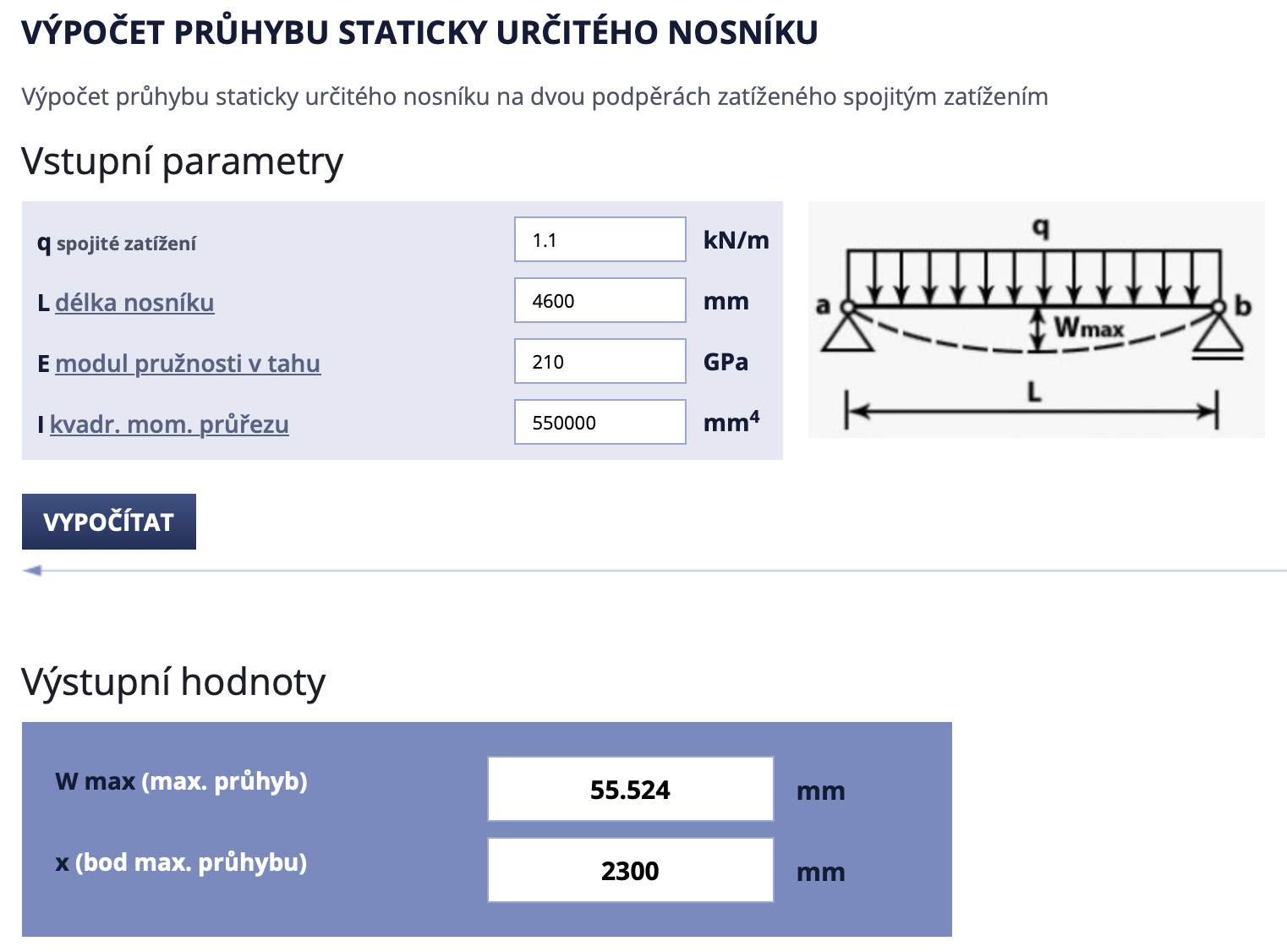Click the W max result field showing 55.524
1287x952 pixels.
(x=630, y=790)
